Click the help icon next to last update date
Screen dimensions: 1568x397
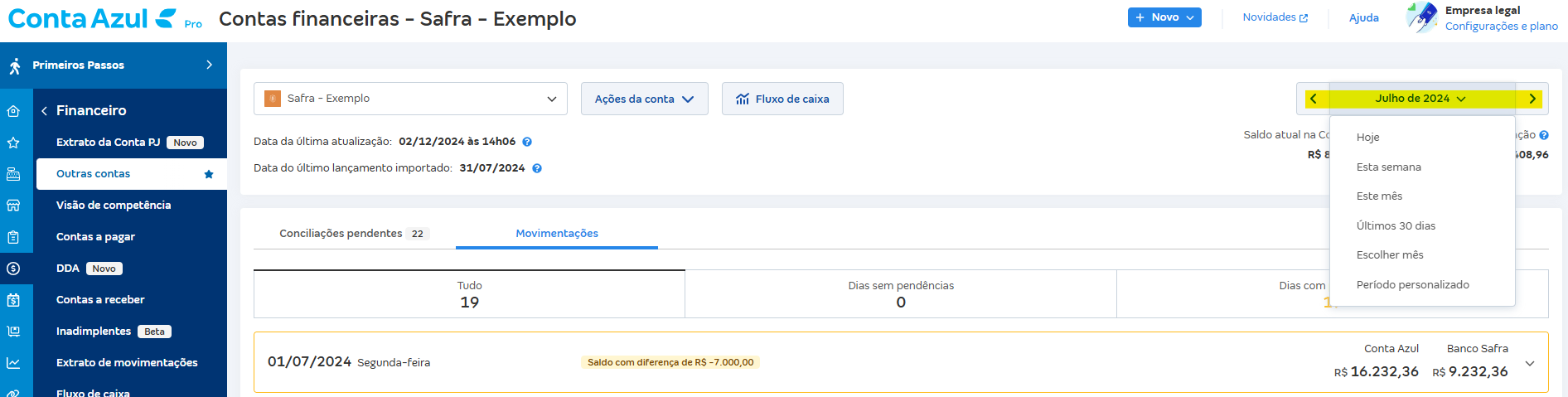527,142
